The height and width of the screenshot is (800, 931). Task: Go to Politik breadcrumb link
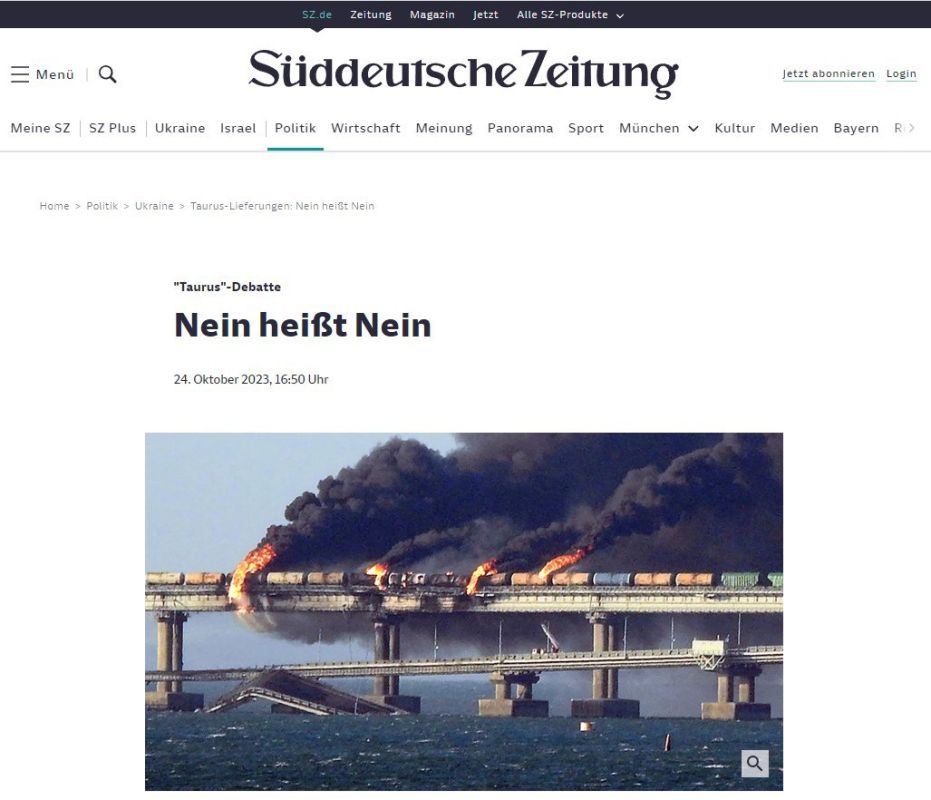tap(102, 206)
